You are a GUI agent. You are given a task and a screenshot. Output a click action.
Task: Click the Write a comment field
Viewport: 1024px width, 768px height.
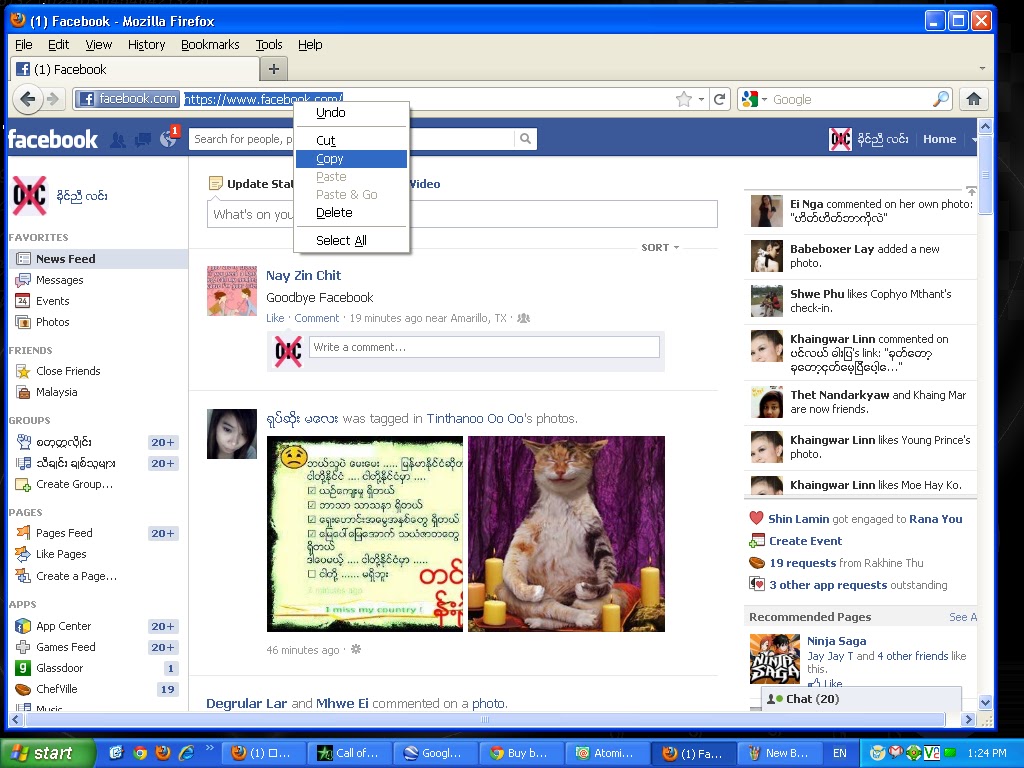[484, 347]
